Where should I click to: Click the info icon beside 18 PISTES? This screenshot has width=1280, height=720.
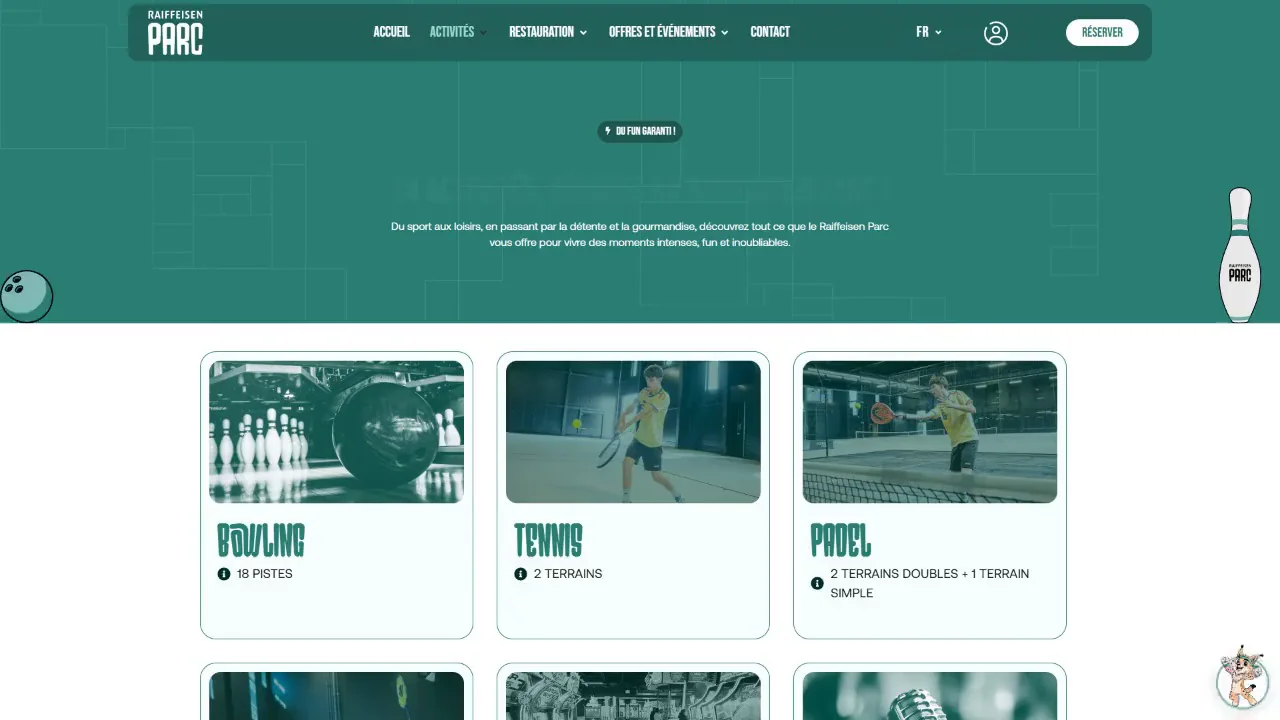point(224,574)
